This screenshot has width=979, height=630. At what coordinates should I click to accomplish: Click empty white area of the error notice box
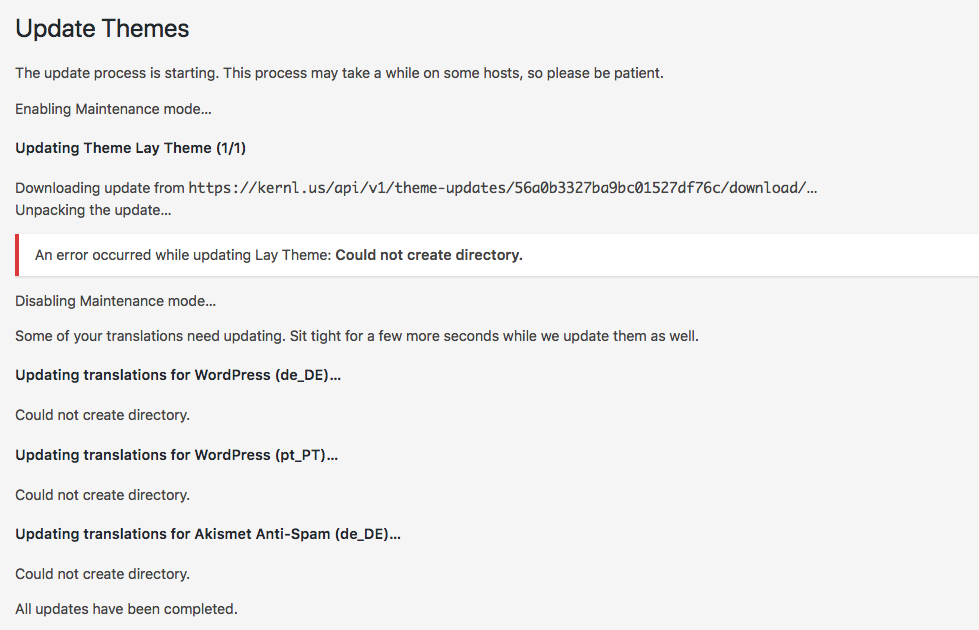point(750,255)
